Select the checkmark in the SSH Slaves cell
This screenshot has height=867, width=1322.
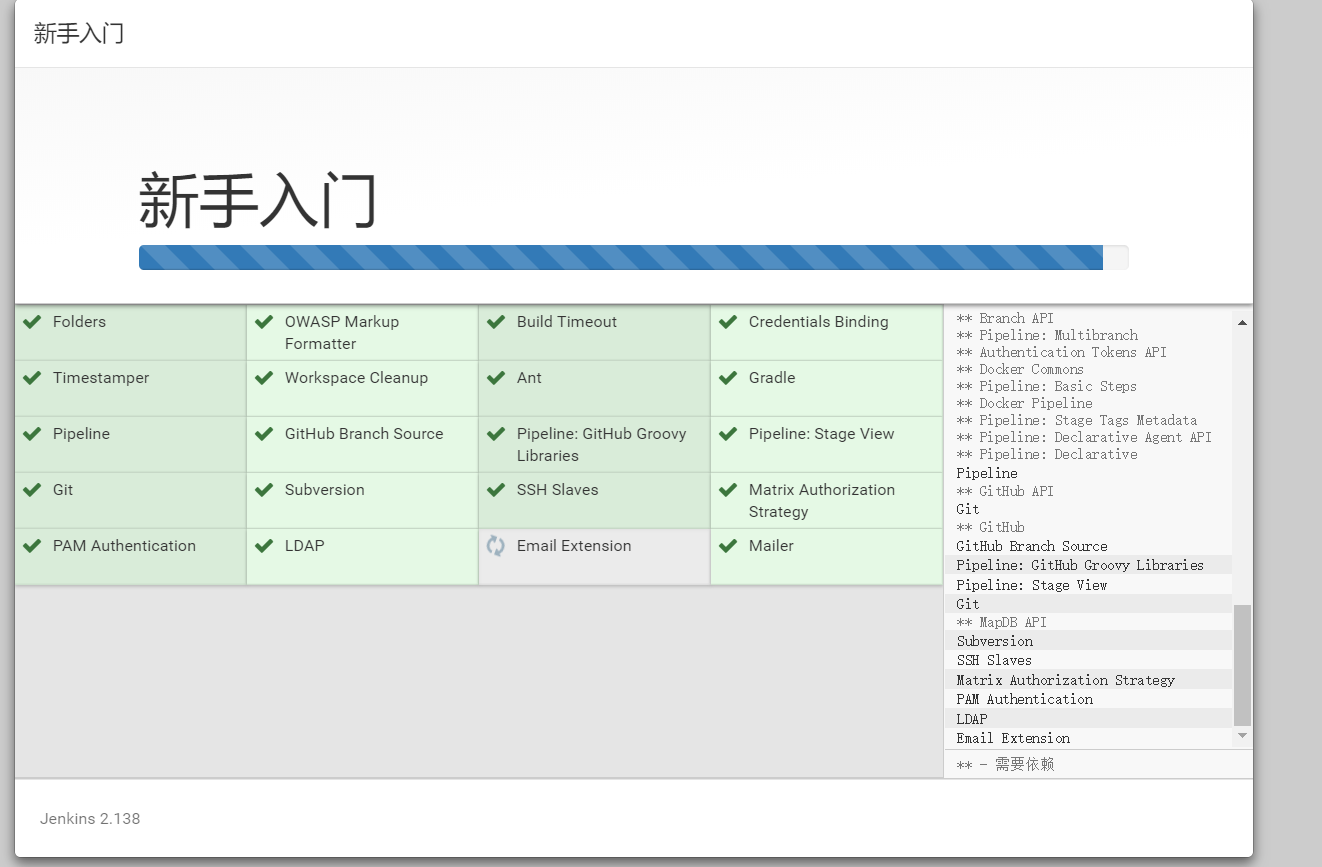pyautogui.click(x=496, y=490)
